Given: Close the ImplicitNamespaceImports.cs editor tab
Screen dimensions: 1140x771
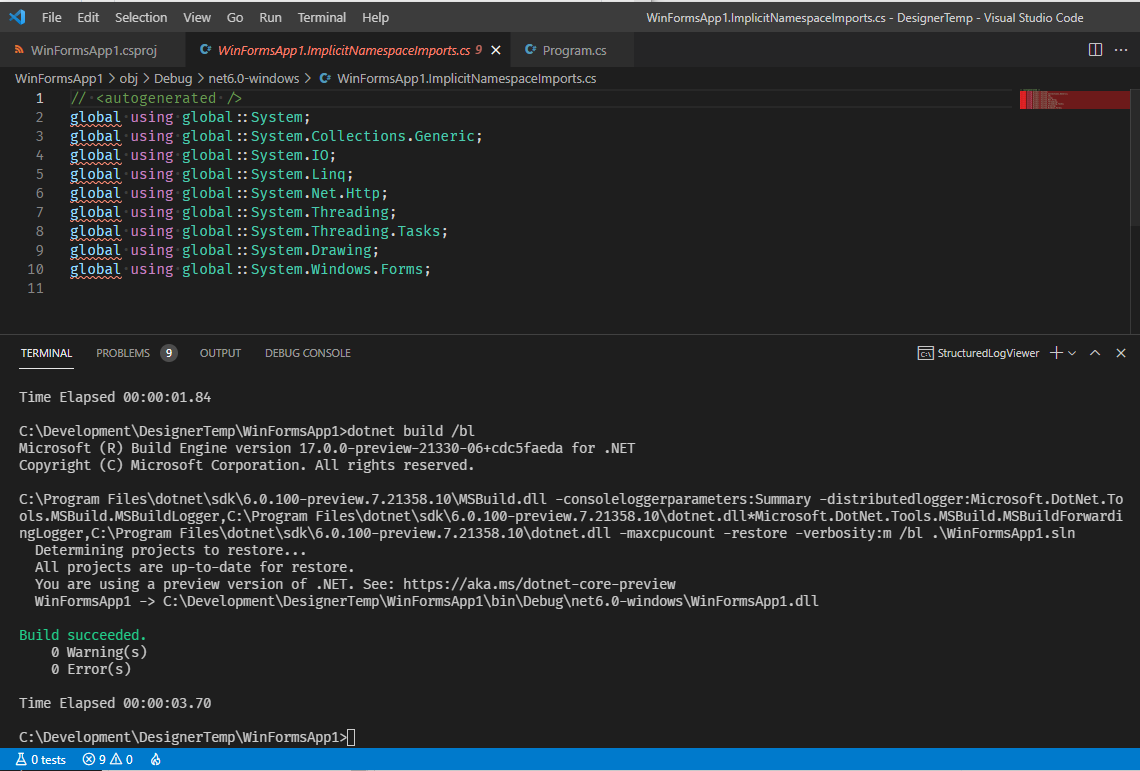Looking at the screenshot, I should tap(496, 50).
